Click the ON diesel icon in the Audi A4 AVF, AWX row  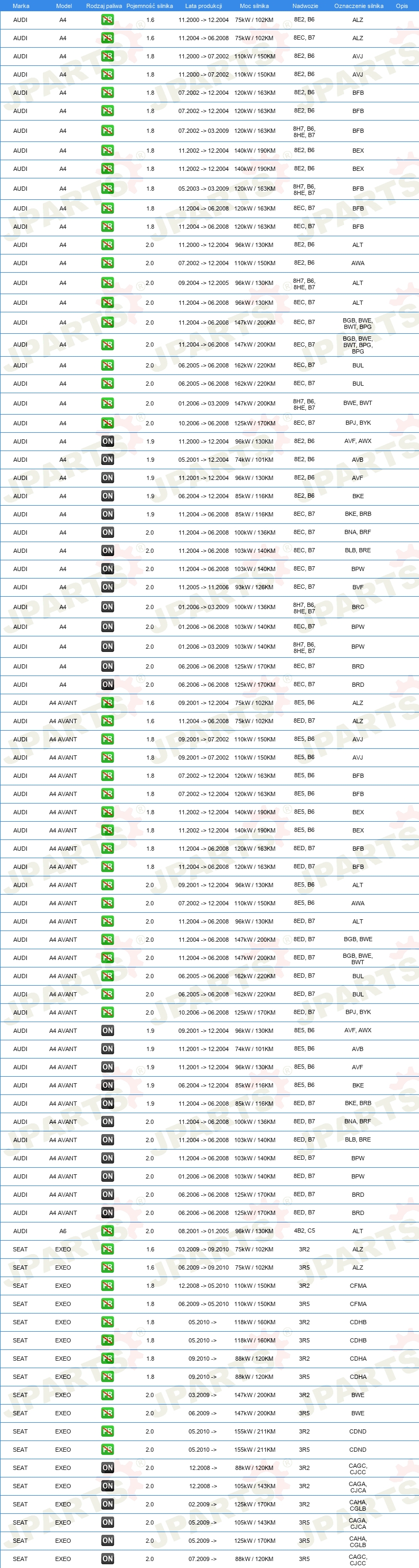point(107,441)
